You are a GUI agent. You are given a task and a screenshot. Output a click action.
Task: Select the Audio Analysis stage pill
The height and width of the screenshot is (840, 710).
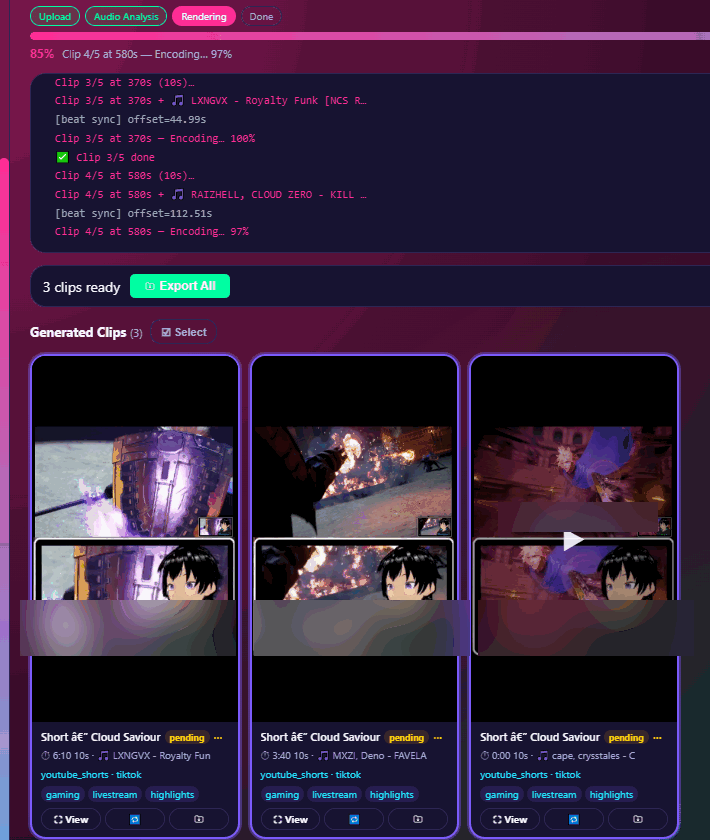click(126, 17)
